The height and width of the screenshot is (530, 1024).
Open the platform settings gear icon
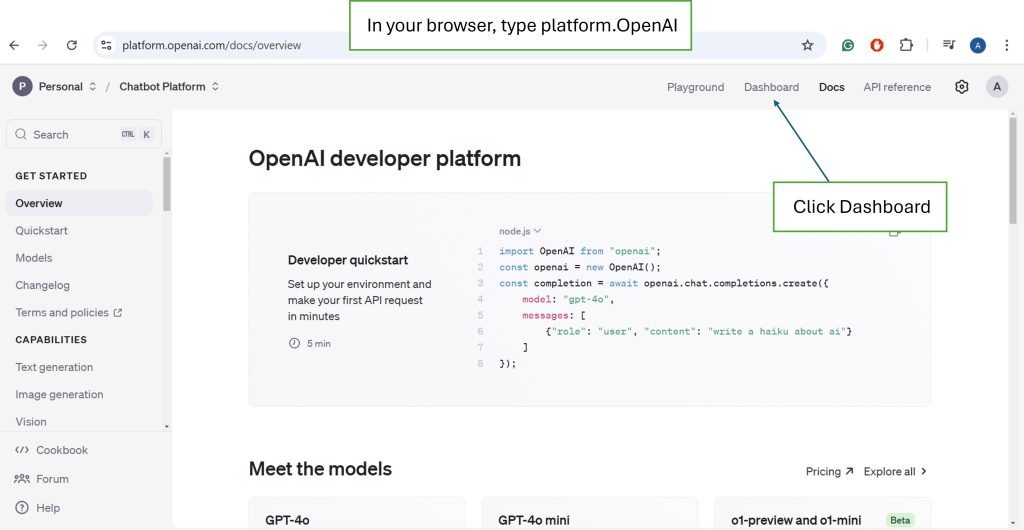961,87
